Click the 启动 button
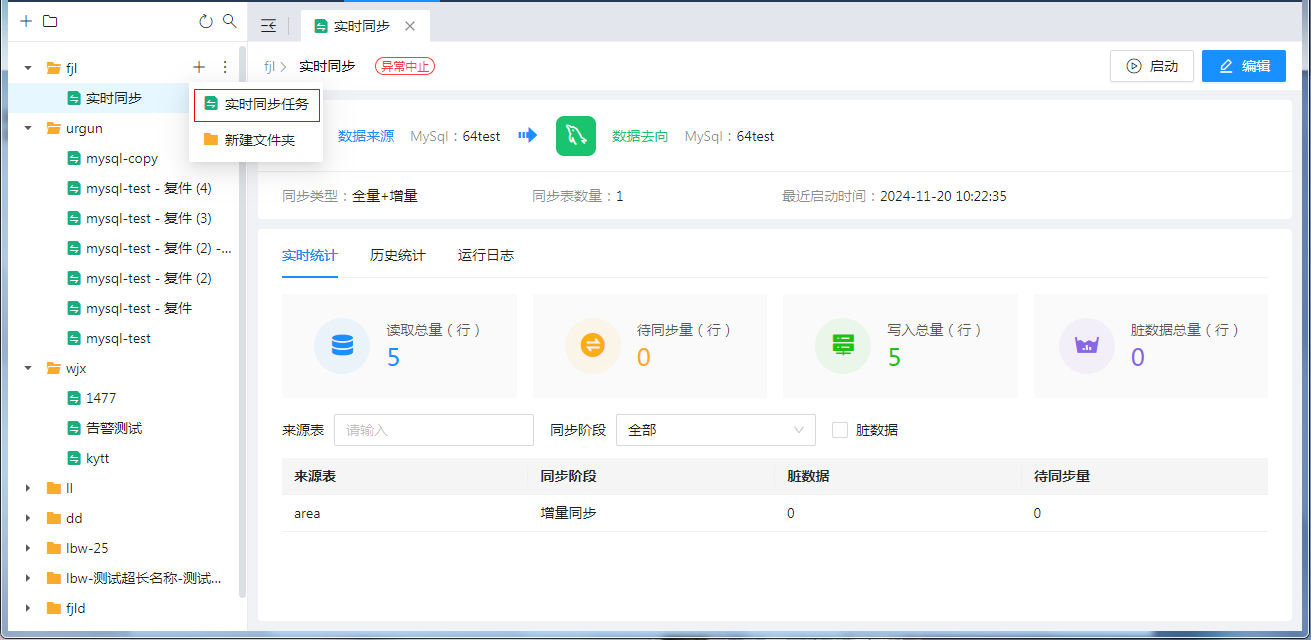 pos(1151,66)
